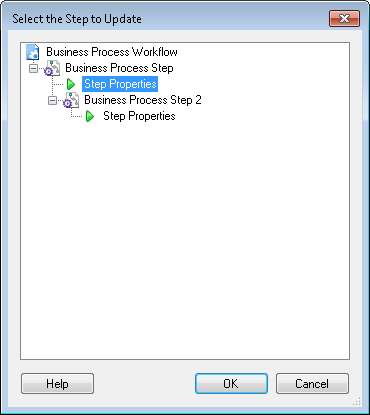370x415 pixels.
Task: Click the resize grip at dialog corner
Action: coord(357,402)
